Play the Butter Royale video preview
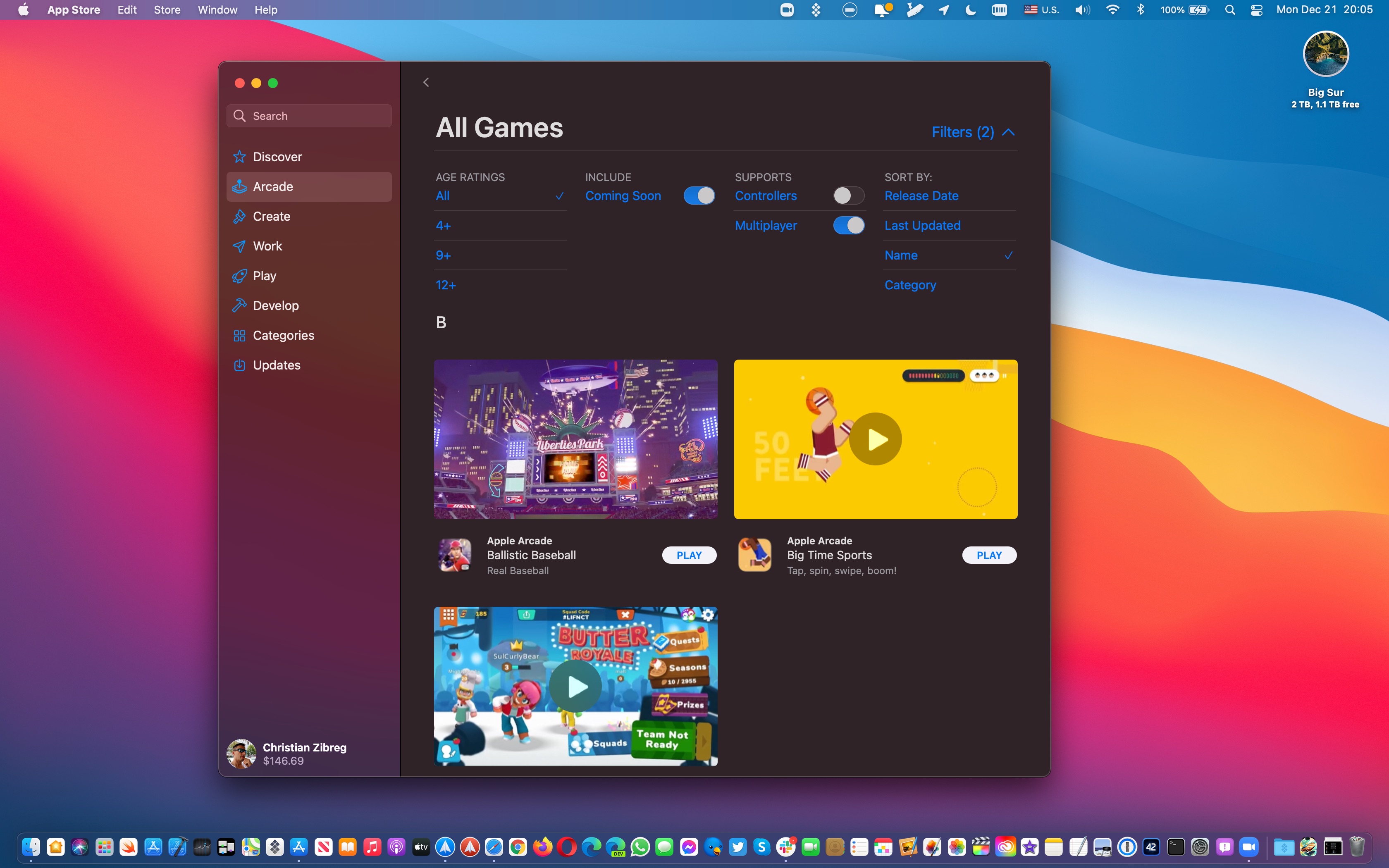Screen dimensions: 1389x868 (575, 686)
